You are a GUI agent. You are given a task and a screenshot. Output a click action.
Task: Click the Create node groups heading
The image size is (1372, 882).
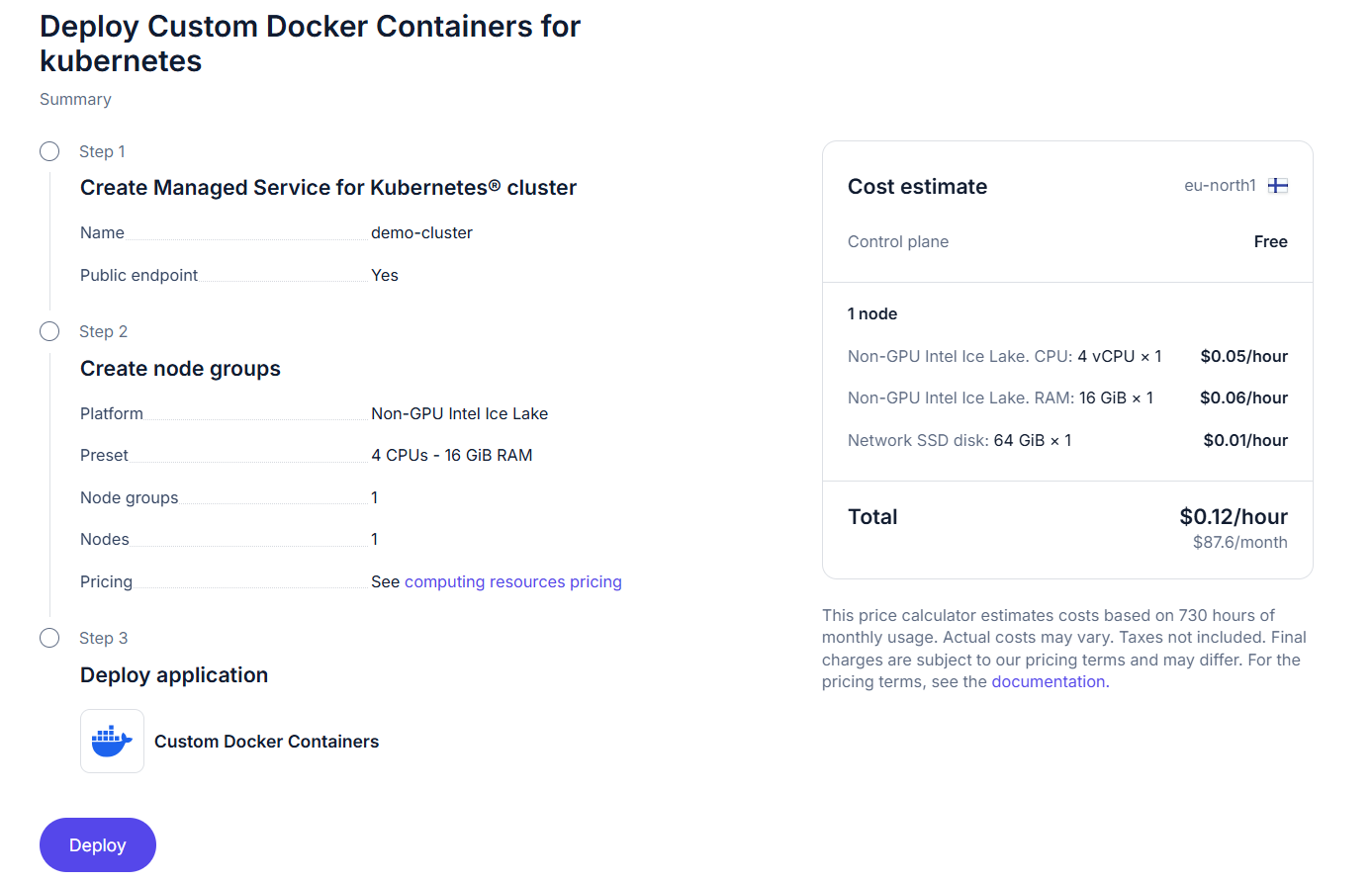(180, 369)
